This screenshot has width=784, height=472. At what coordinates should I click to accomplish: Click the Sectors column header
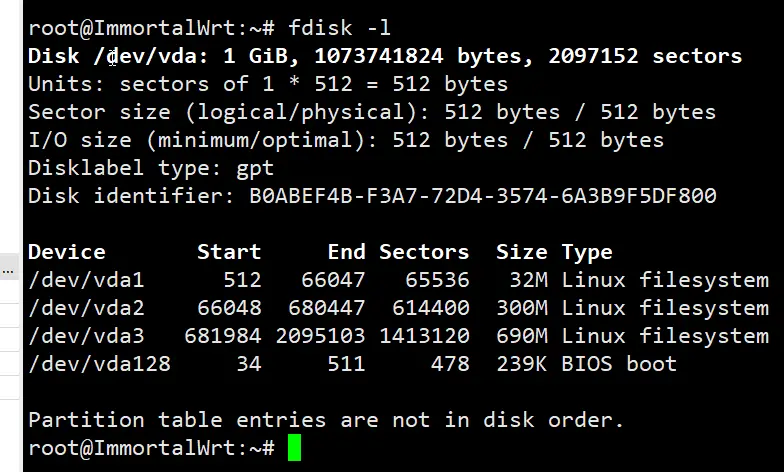[x=424, y=252]
